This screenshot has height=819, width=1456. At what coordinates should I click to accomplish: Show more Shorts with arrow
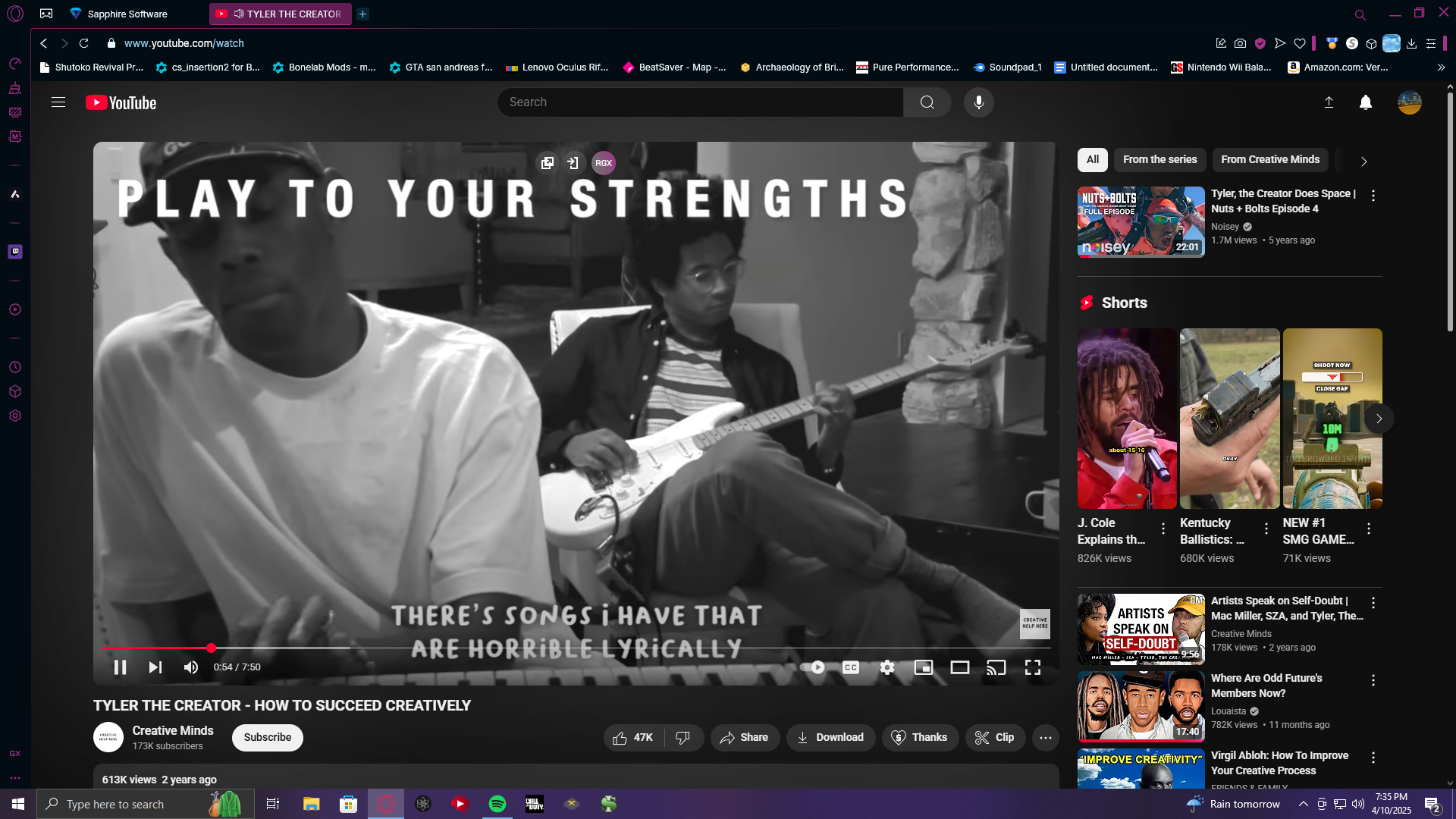(1379, 419)
